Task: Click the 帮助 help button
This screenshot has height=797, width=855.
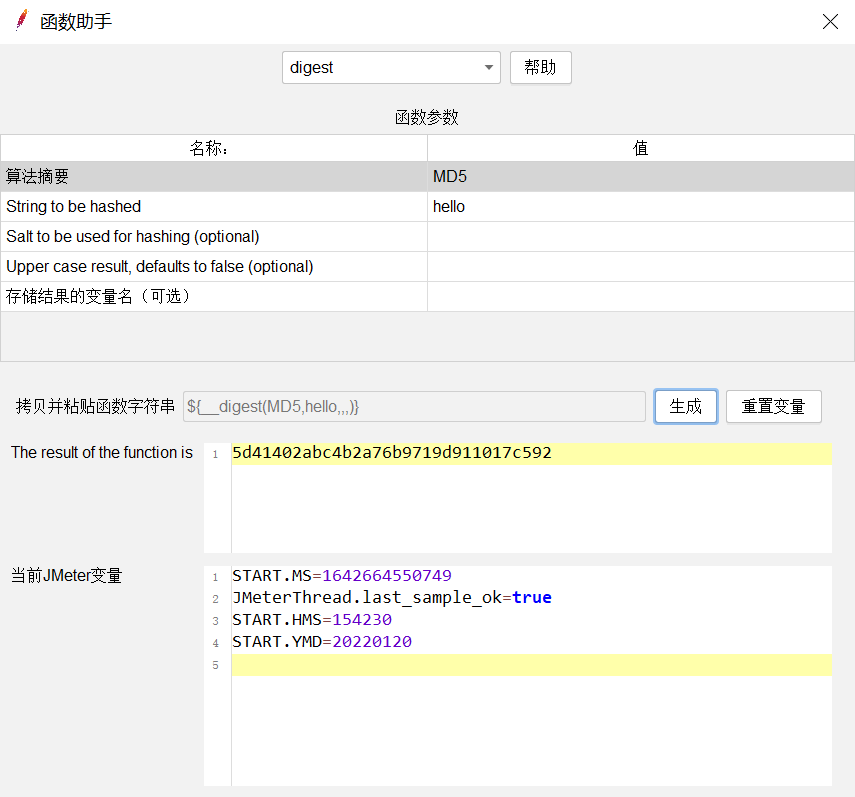Action: (x=540, y=68)
